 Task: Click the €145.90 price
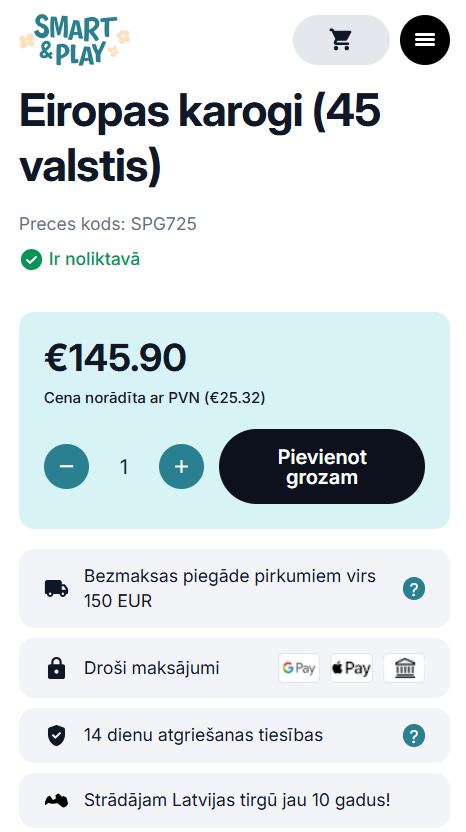115,358
